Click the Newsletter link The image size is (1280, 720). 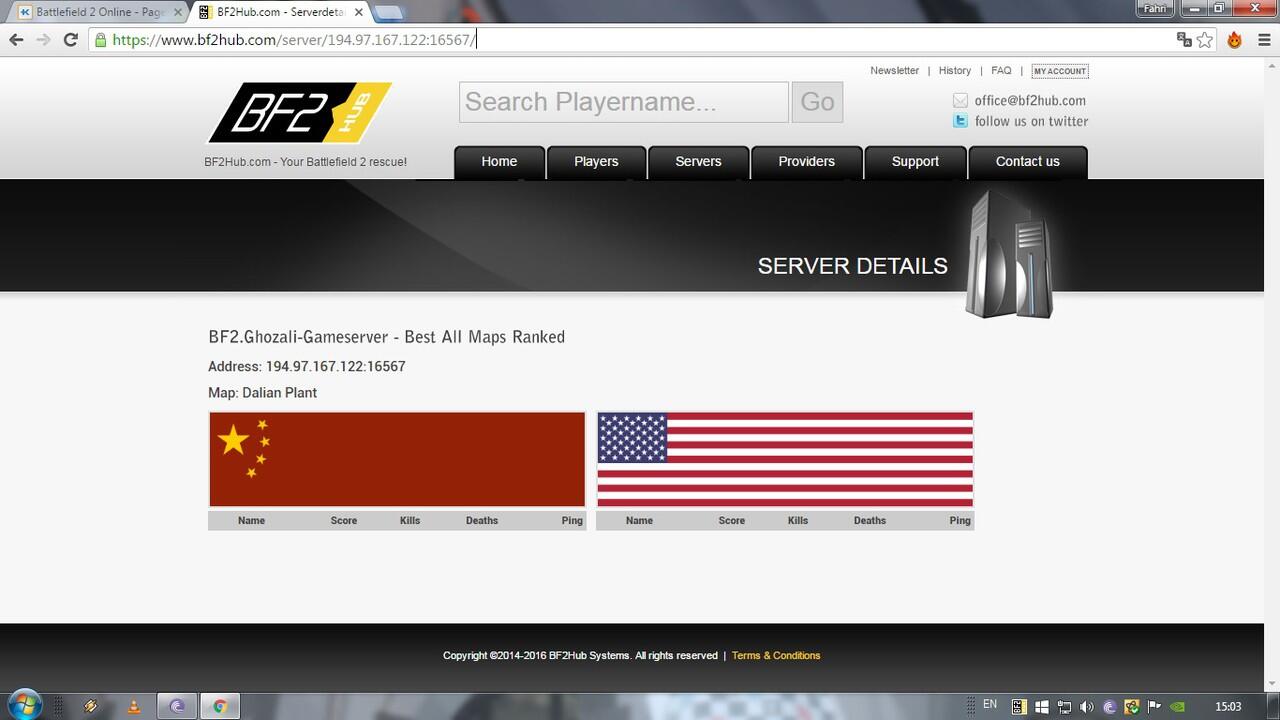[894, 71]
